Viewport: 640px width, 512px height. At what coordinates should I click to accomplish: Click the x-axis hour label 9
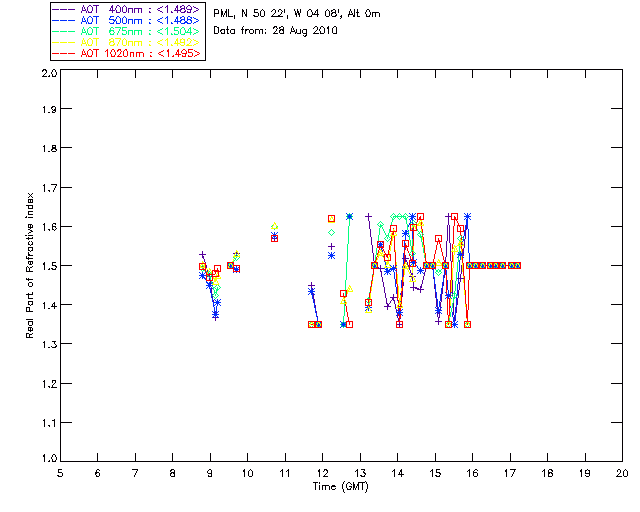click(210, 473)
